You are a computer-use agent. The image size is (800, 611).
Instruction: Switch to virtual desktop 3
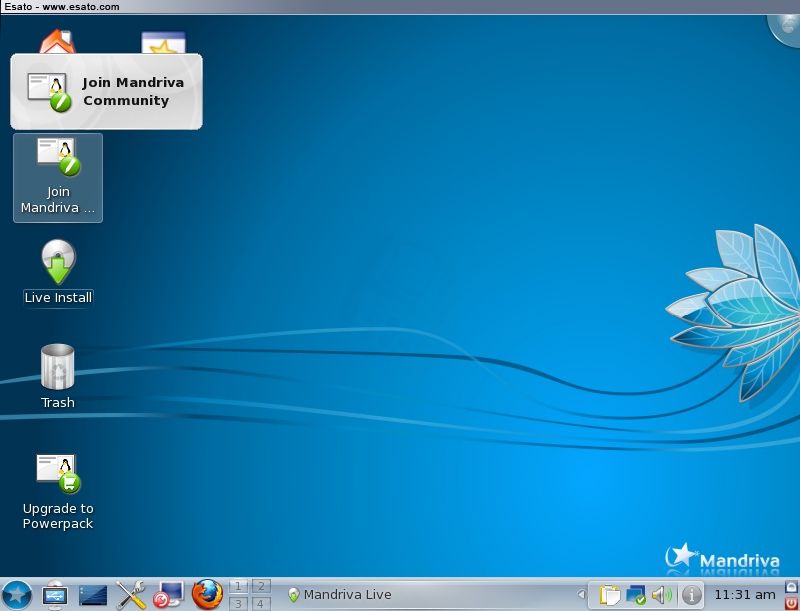pyautogui.click(x=238, y=603)
